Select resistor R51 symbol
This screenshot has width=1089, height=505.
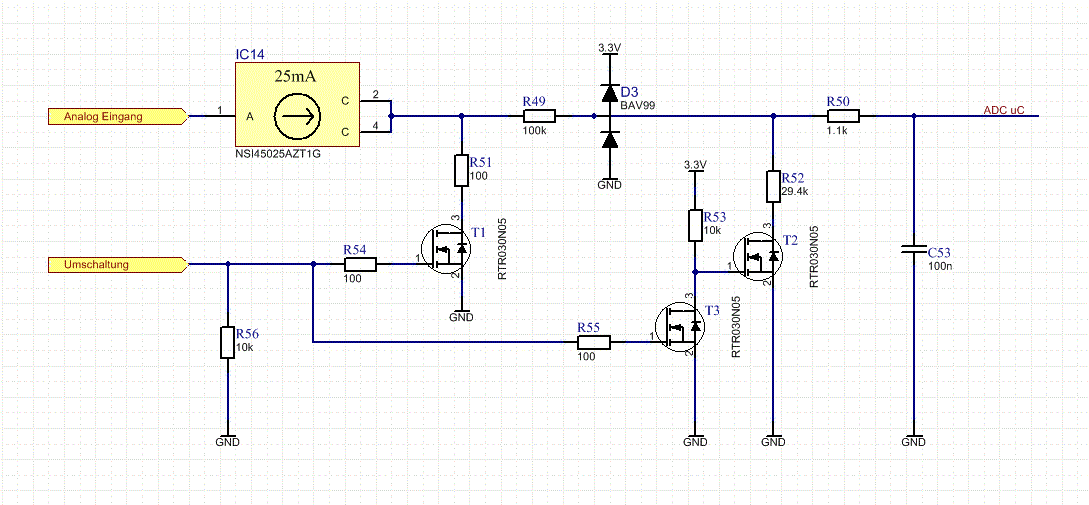pyautogui.click(x=461, y=171)
